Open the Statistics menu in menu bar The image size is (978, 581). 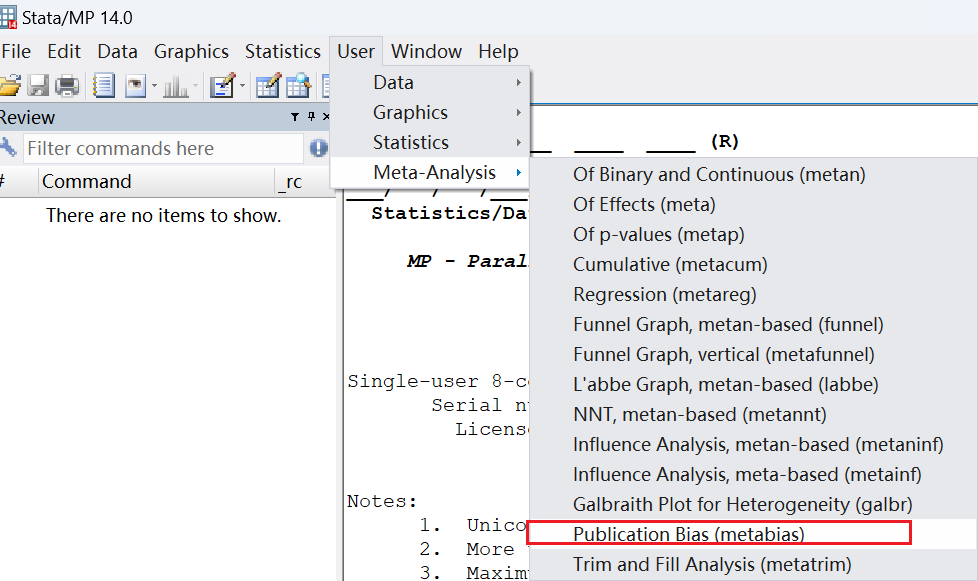tap(283, 51)
